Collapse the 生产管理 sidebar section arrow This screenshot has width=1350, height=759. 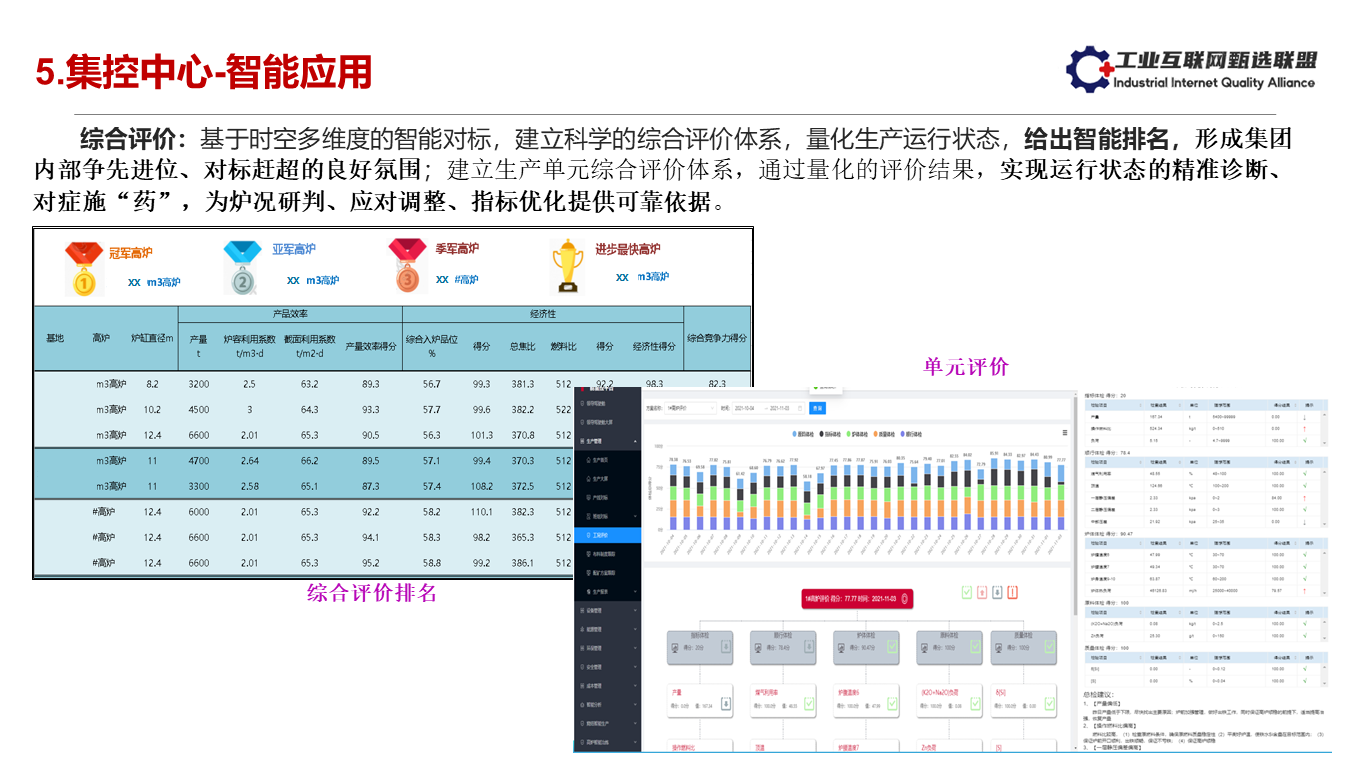pyautogui.click(x=635, y=441)
